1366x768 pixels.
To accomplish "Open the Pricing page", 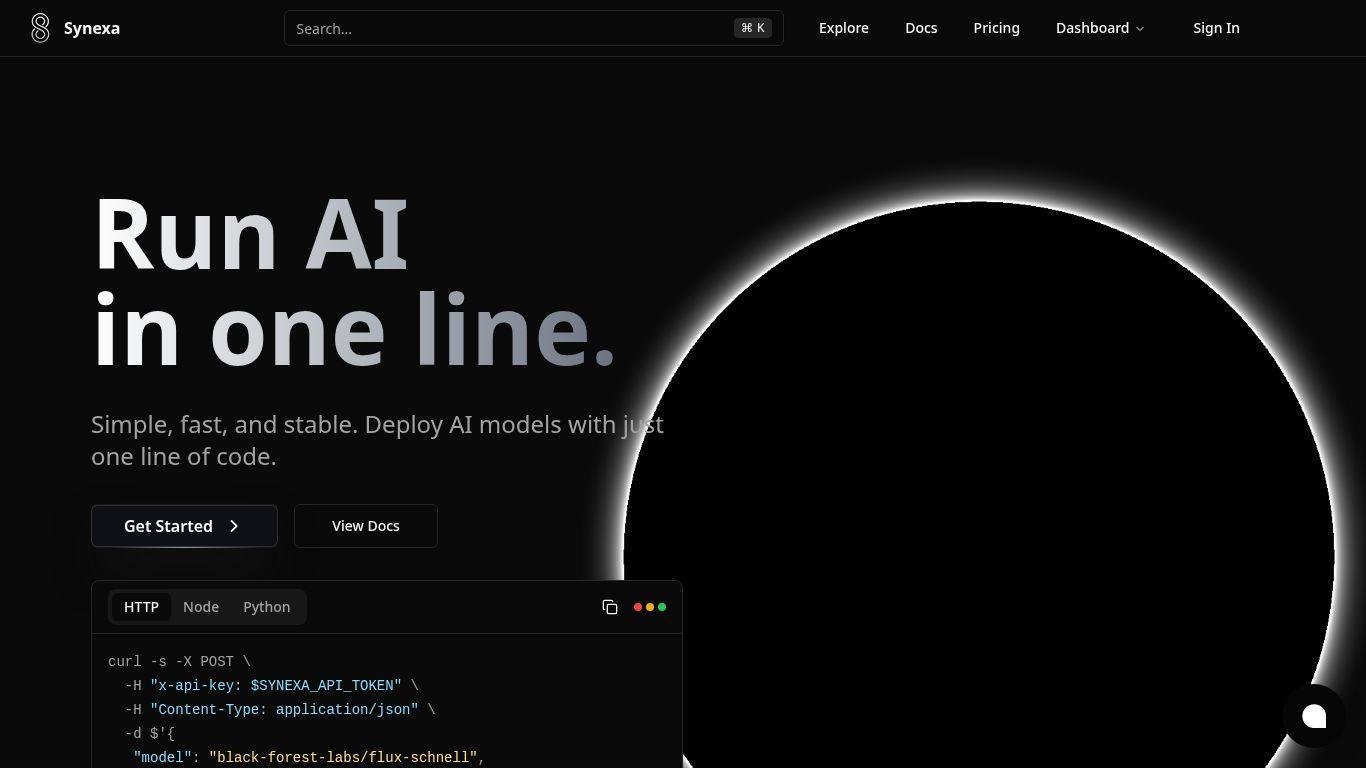I will coord(996,28).
